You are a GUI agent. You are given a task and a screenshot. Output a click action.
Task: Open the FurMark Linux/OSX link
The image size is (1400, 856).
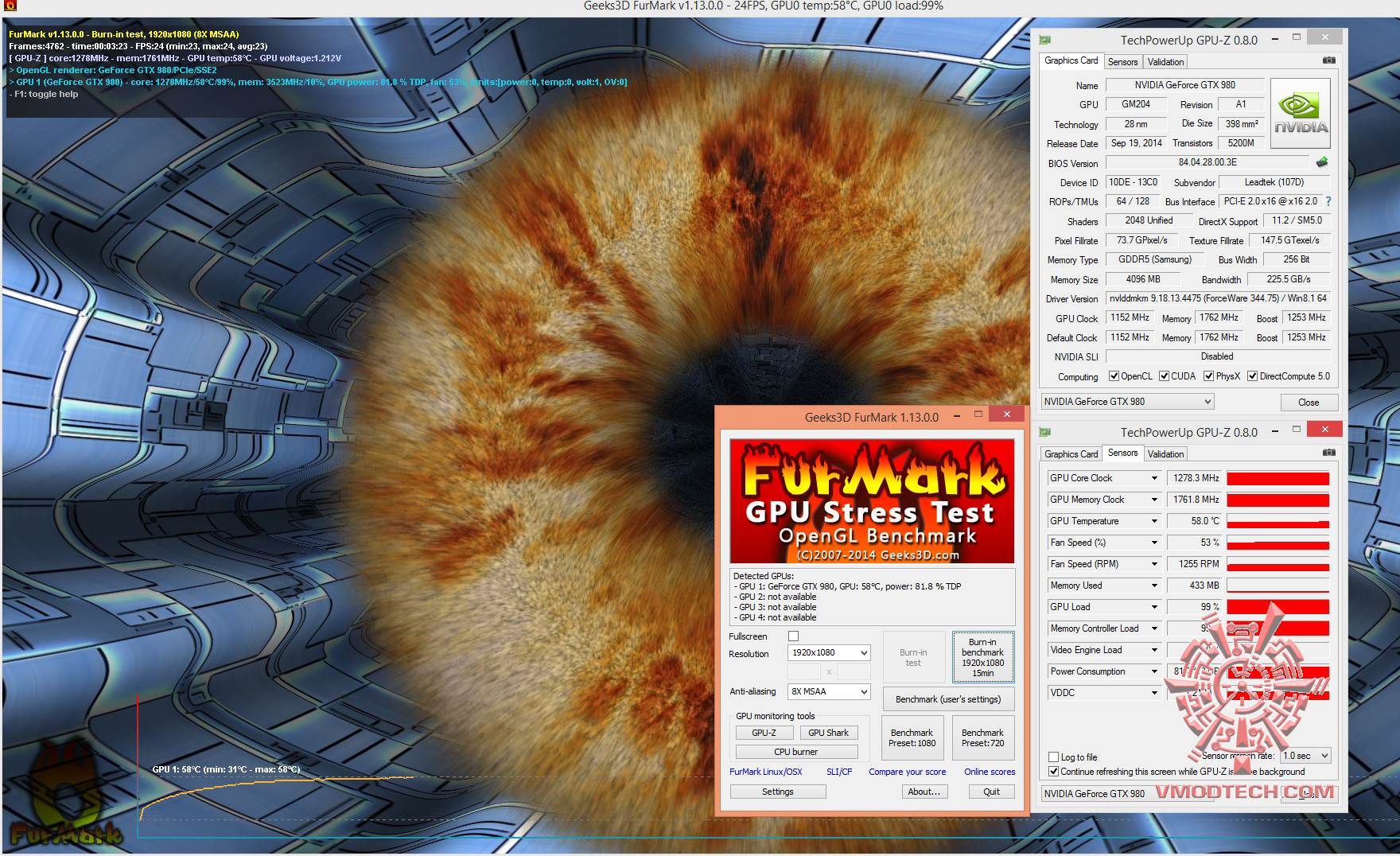click(765, 772)
